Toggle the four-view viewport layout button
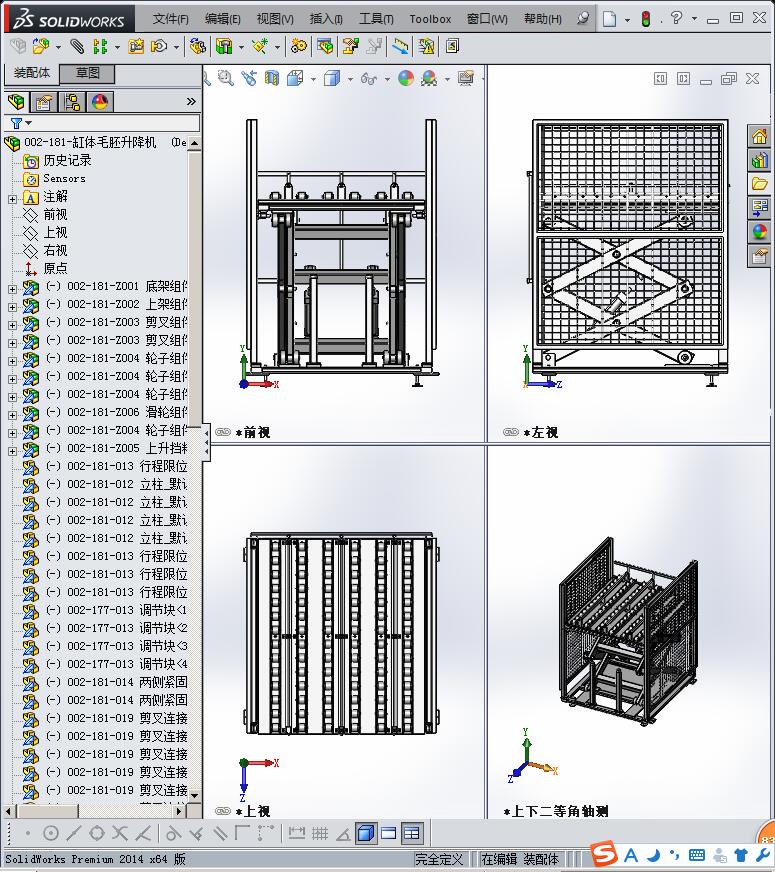 pyautogui.click(x=412, y=833)
